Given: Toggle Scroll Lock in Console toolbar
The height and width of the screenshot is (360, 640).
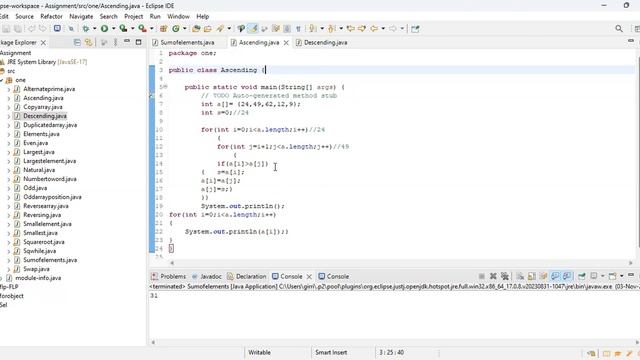Looking at the screenshot, I should click(x=532, y=276).
